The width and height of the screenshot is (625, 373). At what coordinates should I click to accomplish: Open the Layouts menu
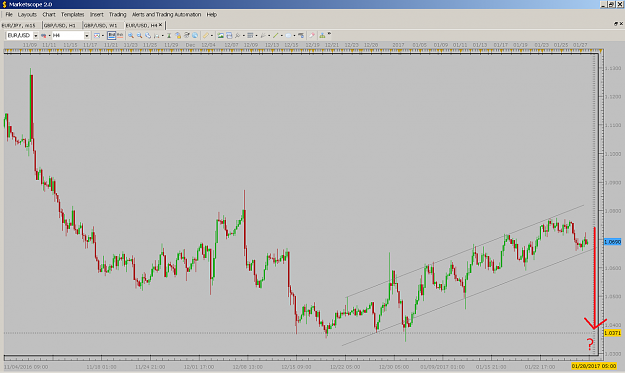(x=27, y=14)
